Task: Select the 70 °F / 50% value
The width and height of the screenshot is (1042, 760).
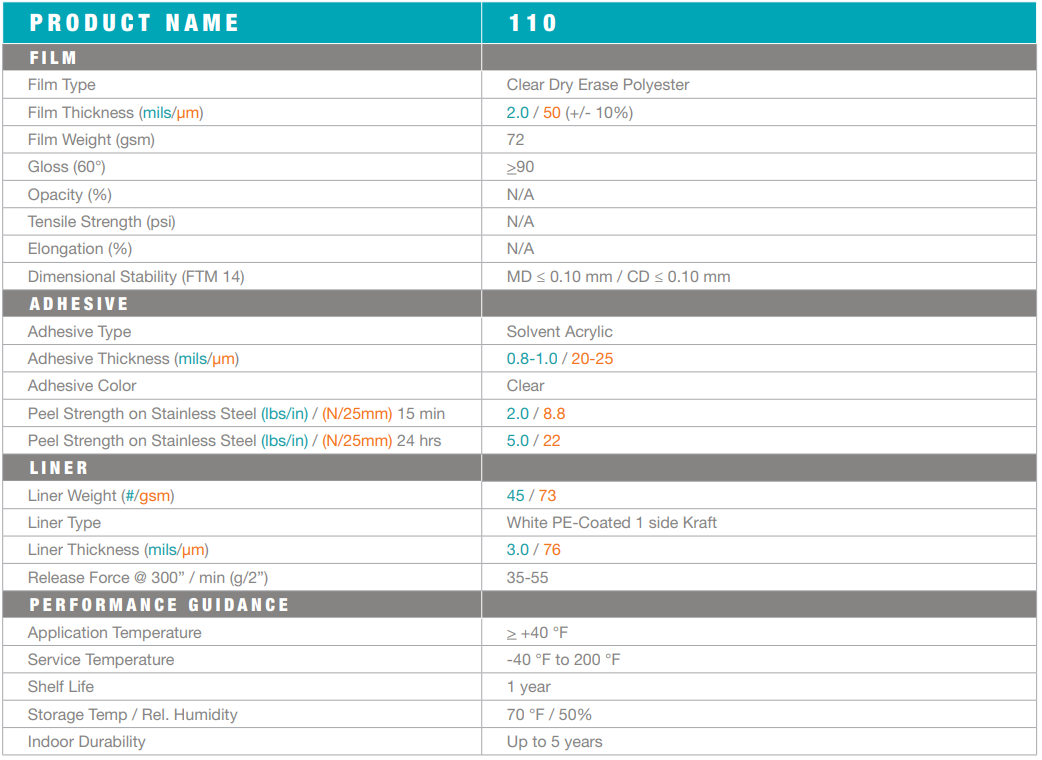Action: 550,715
